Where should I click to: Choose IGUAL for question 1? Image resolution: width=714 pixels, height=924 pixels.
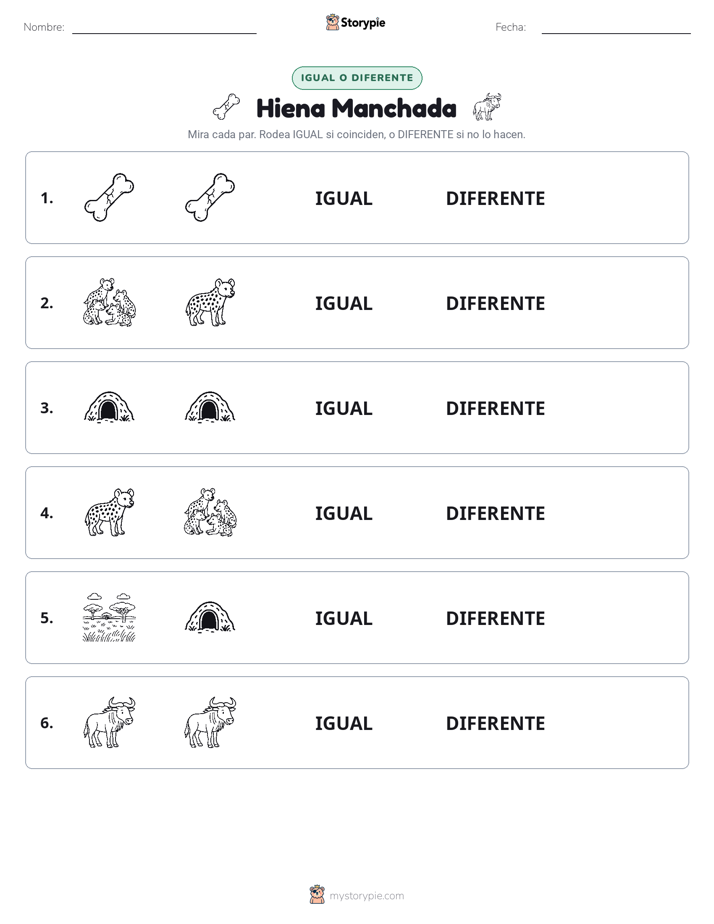343,199
